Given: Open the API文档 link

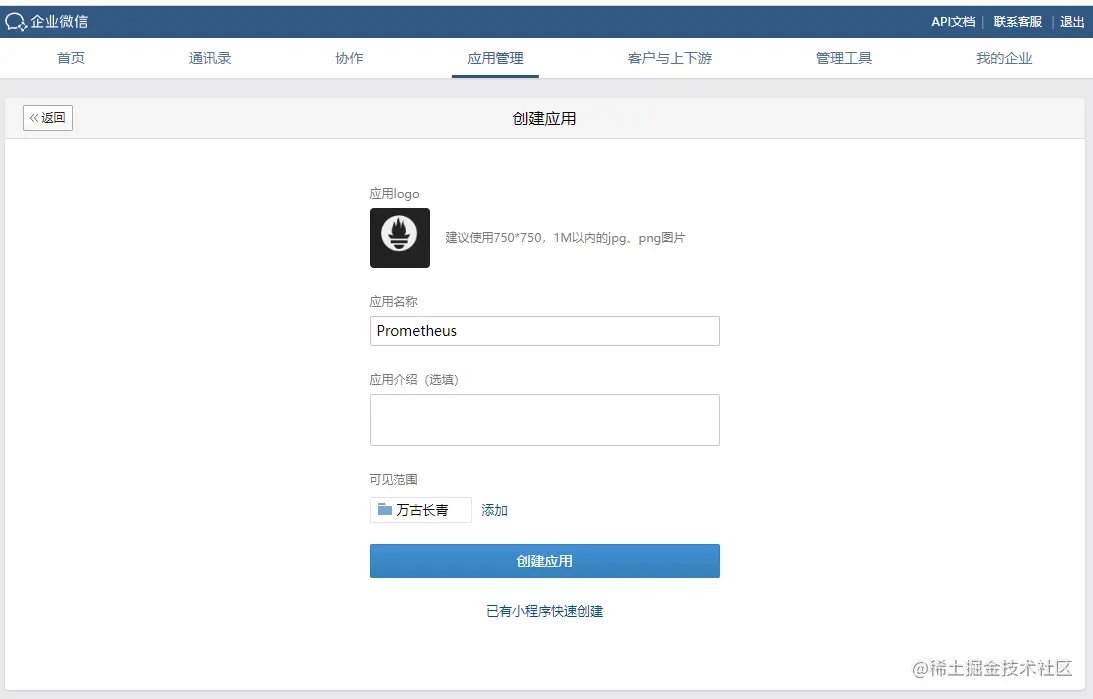Looking at the screenshot, I should (953, 22).
